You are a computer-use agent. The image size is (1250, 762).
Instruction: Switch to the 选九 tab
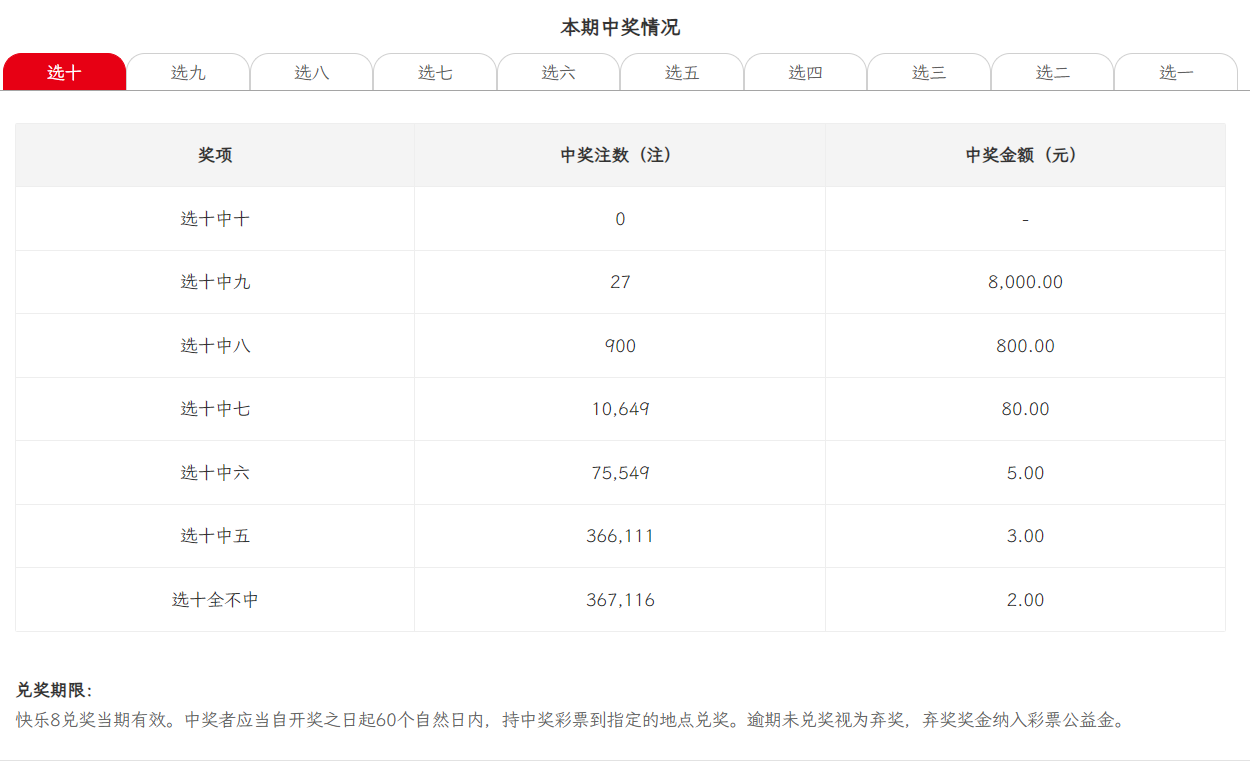pos(188,72)
